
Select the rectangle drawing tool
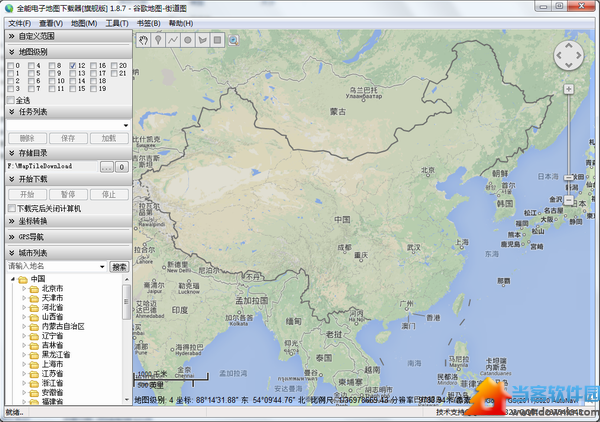pyautogui.click(x=217, y=40)
